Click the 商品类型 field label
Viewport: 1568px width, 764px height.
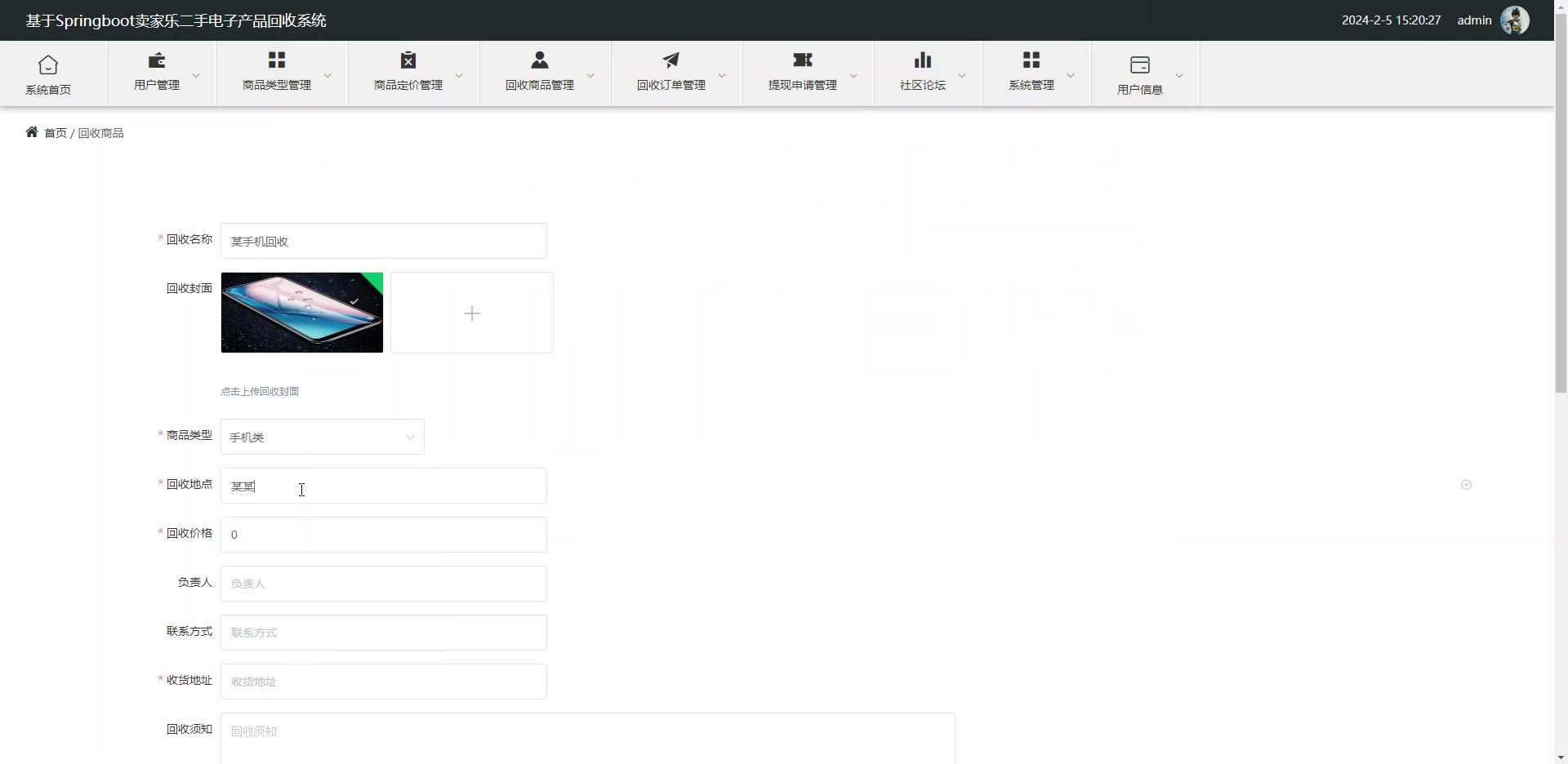tap(189, 435)
